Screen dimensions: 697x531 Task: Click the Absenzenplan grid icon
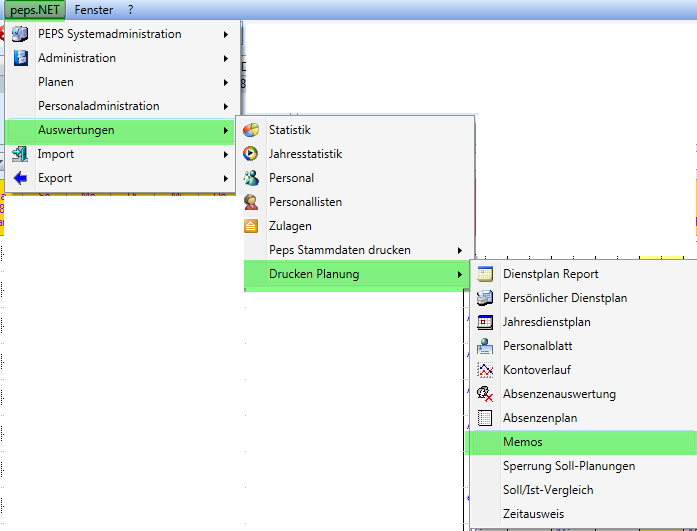[x=485, y=418]
